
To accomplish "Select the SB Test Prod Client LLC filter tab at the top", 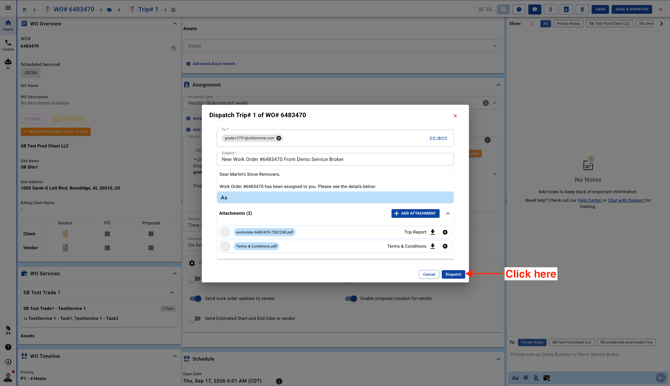I will point(609,24).
